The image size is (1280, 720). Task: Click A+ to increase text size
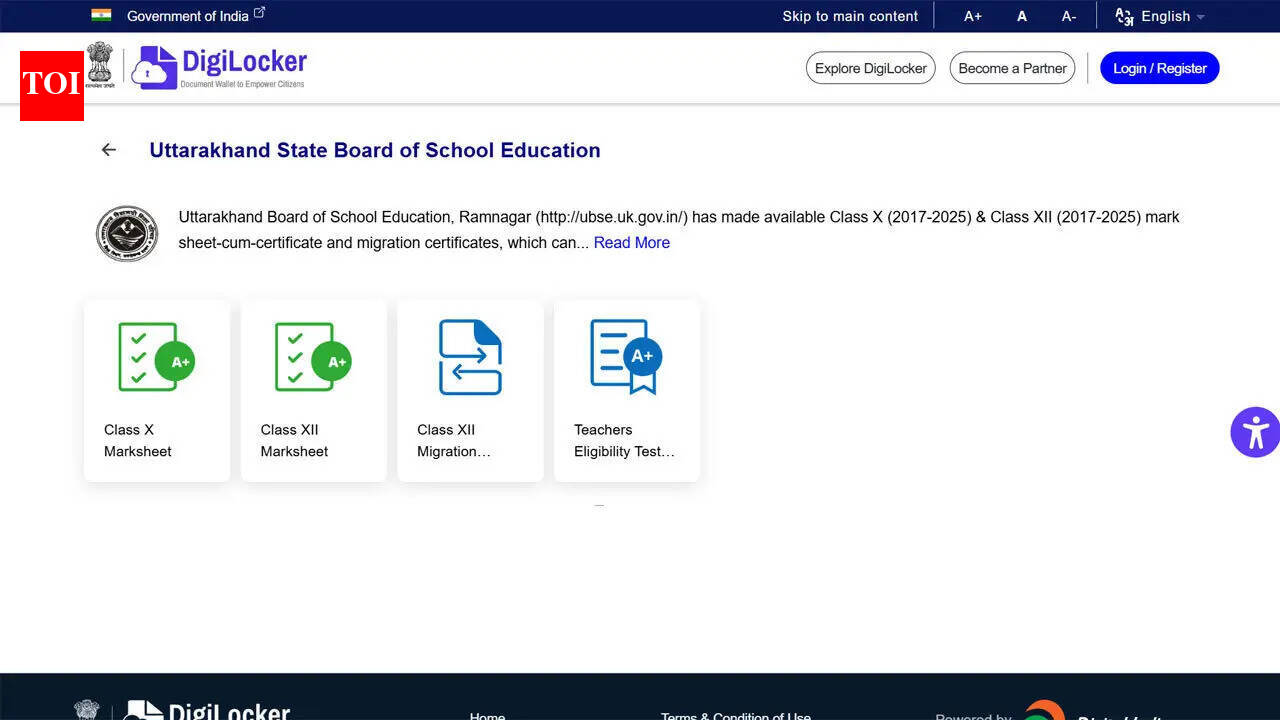(x=973, y=16)
